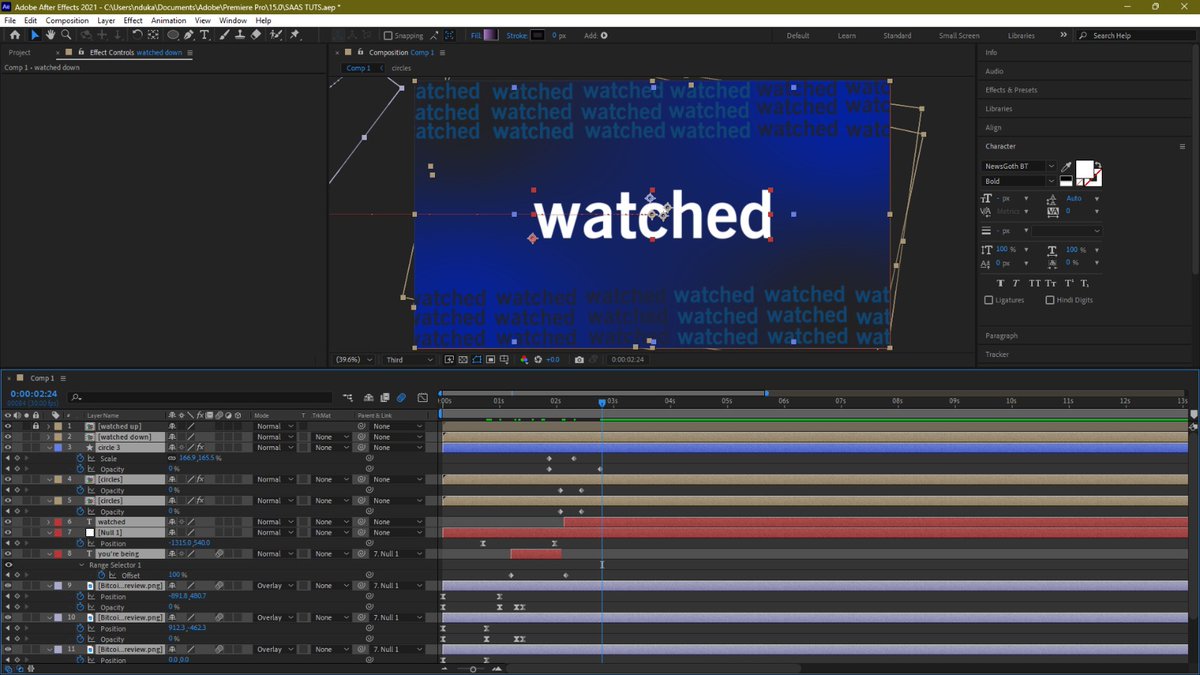Click the Fill color swatch
The image size is (1200, 675).
(x=491, y=35)
